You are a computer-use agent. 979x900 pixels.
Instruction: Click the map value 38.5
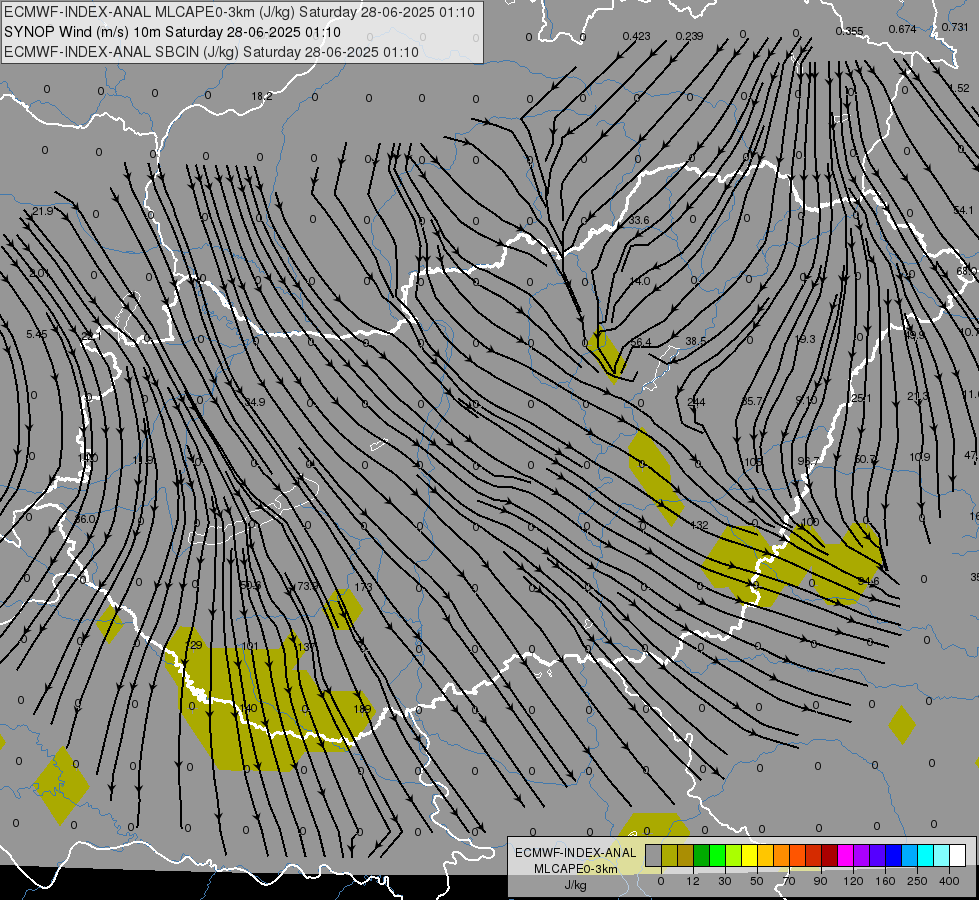pos(696,341)
